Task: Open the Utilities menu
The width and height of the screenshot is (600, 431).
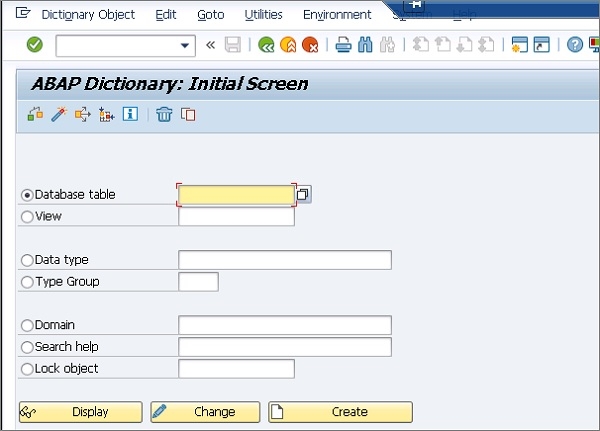Action: (x=263, y=15)
